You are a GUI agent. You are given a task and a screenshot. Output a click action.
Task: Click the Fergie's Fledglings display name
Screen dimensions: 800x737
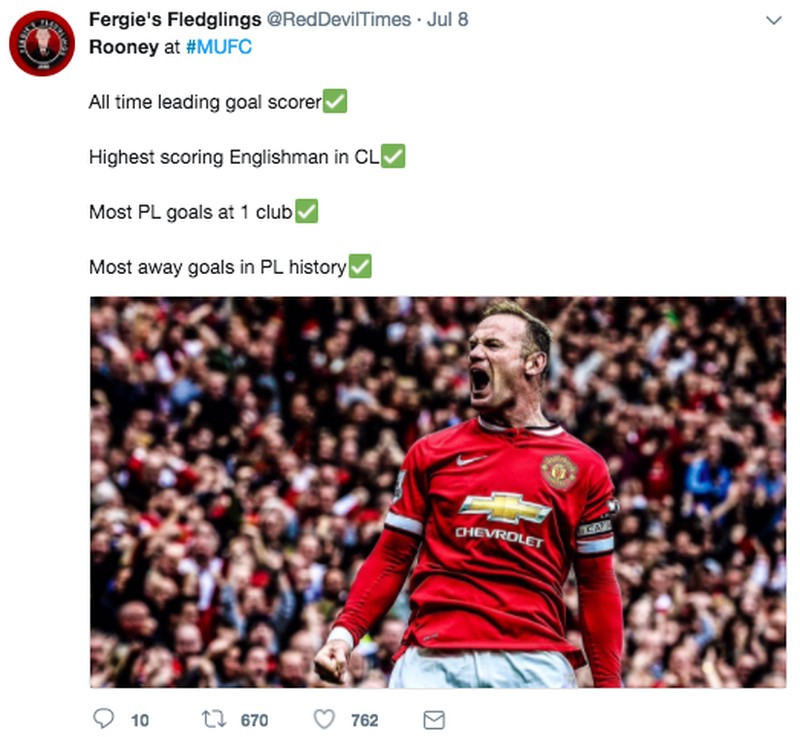point(175,19)
